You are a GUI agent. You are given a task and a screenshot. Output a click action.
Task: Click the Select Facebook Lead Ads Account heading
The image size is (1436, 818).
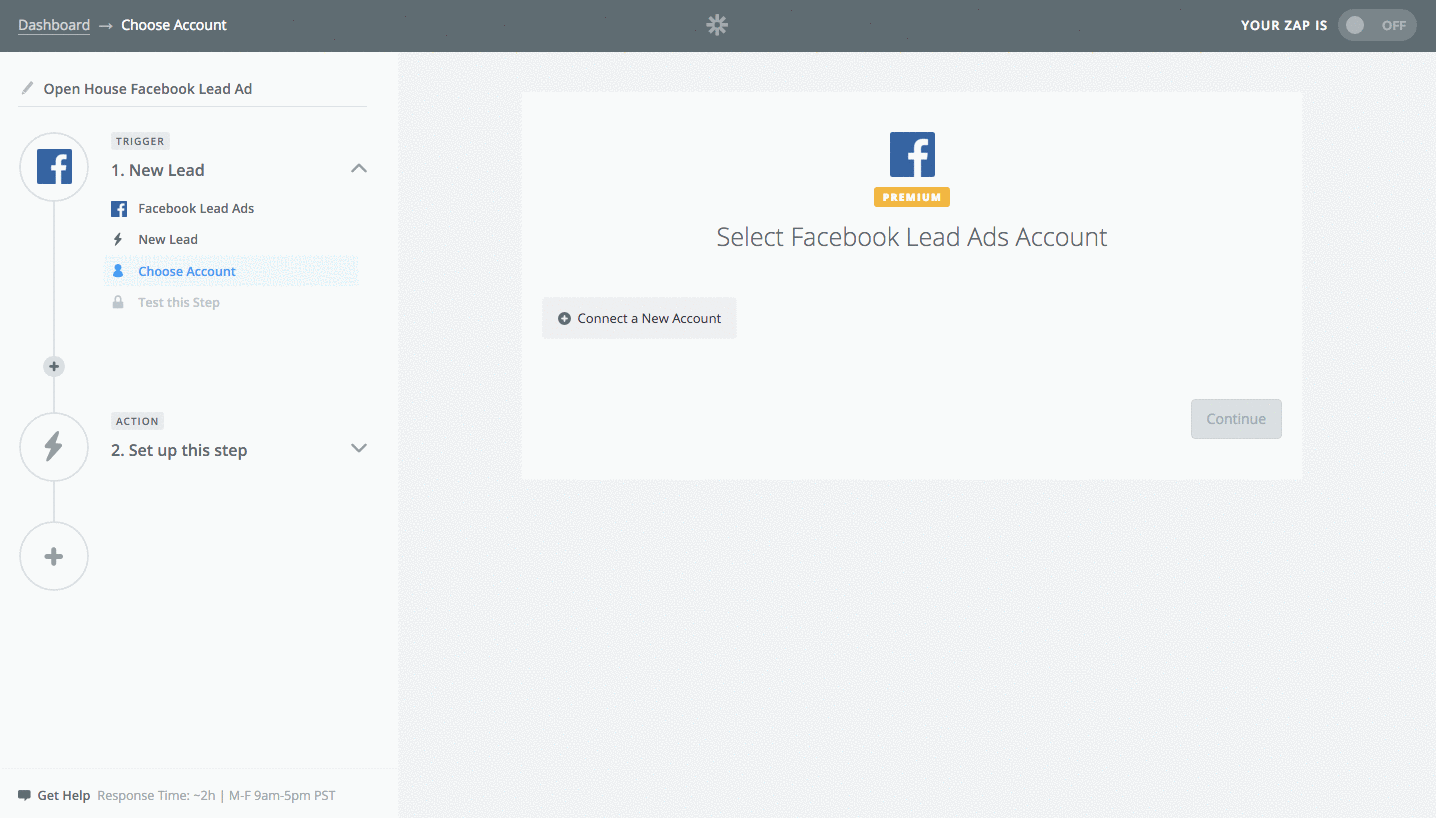(x=912, y=237)
